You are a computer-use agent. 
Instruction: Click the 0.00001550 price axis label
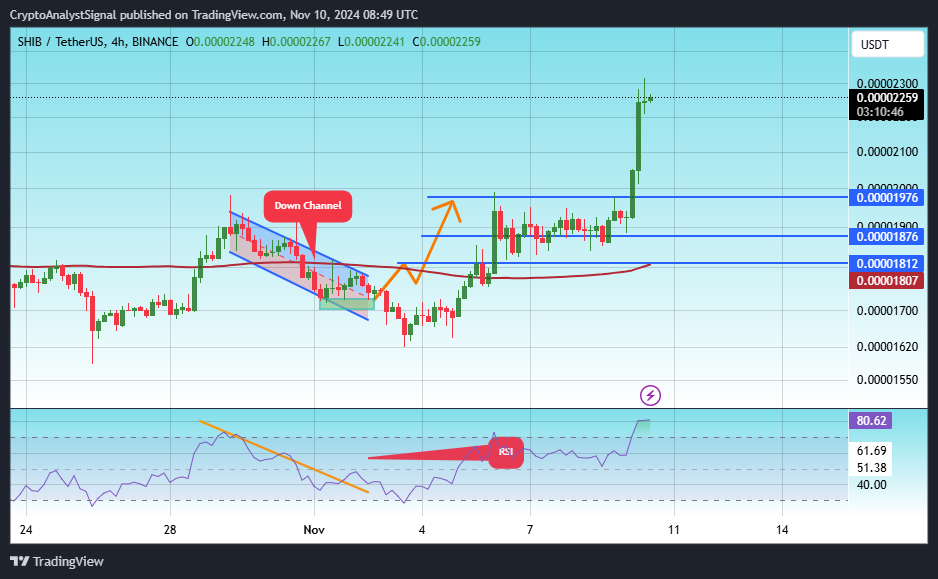[x=887, y=380]
